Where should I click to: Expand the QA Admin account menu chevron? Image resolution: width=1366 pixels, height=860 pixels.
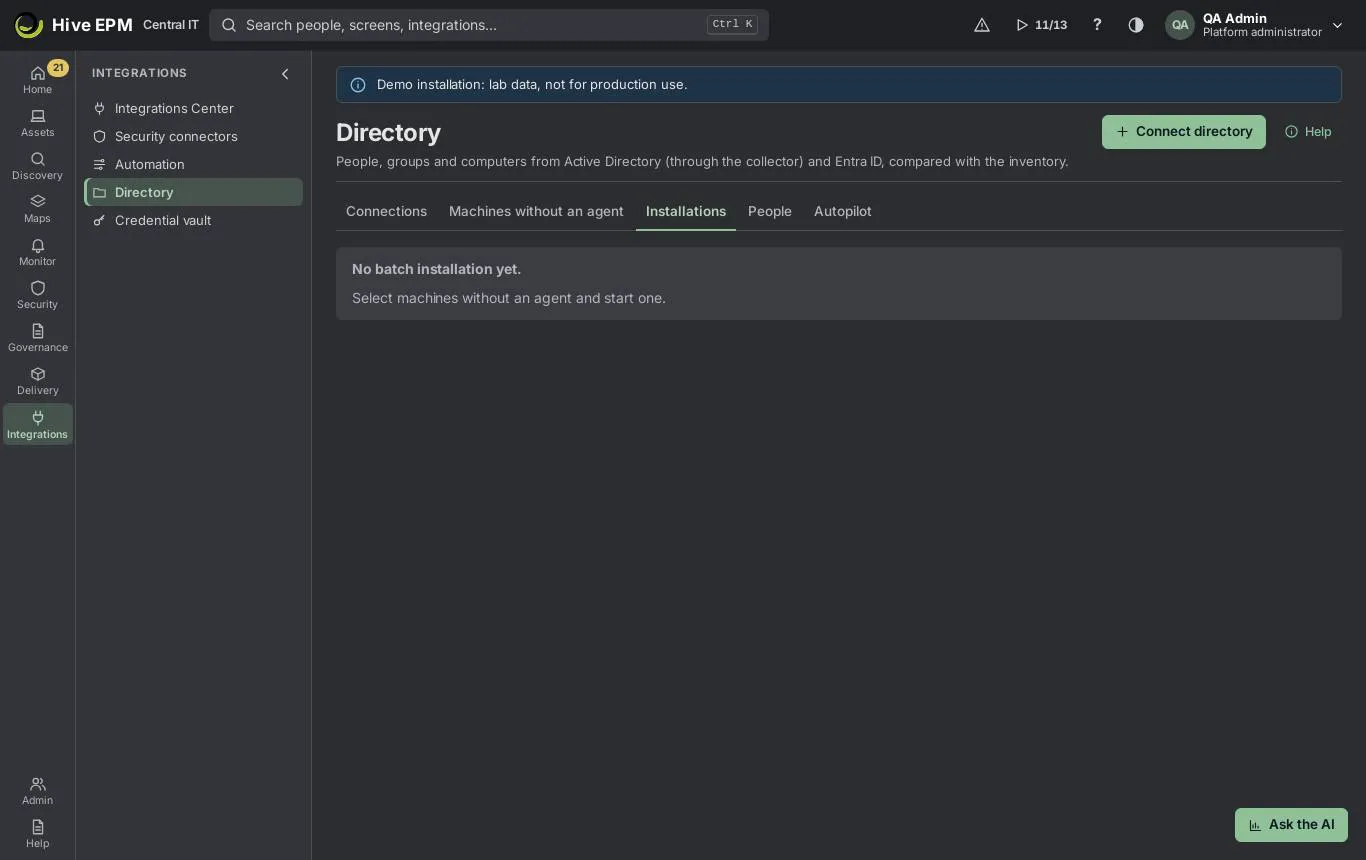coord(1337,25)
